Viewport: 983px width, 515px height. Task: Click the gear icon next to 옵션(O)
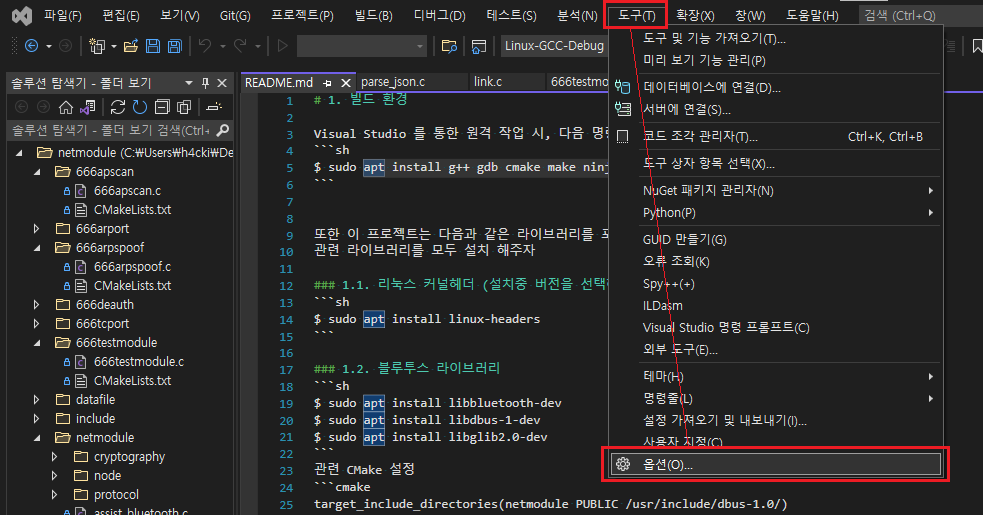coord(623,464)
